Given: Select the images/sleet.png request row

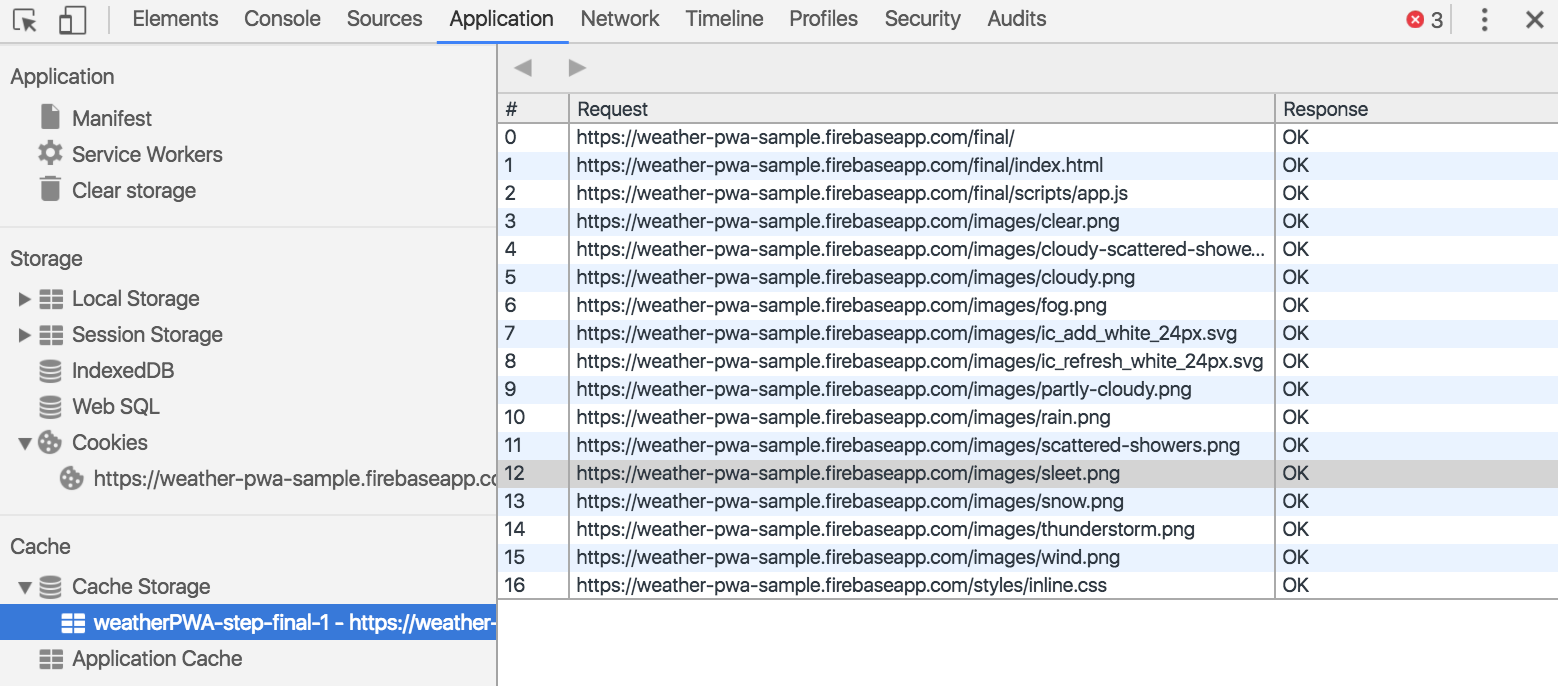Looking at the screenshot, I should tap(1028, 473).
